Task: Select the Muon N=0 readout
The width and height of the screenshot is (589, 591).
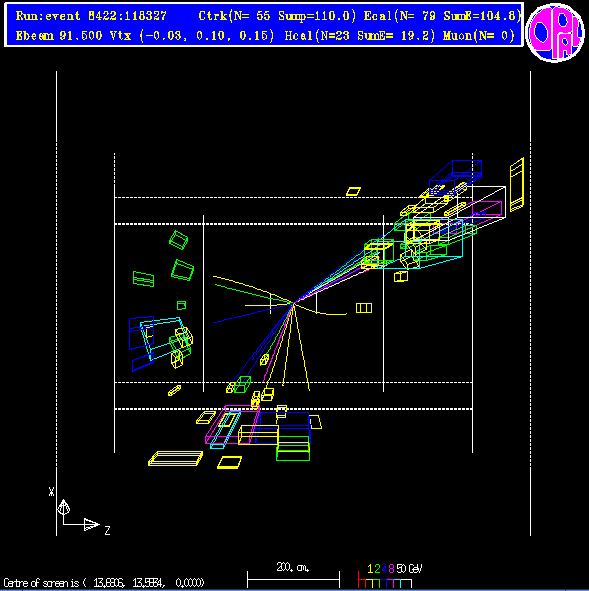Action: point(479,36)
